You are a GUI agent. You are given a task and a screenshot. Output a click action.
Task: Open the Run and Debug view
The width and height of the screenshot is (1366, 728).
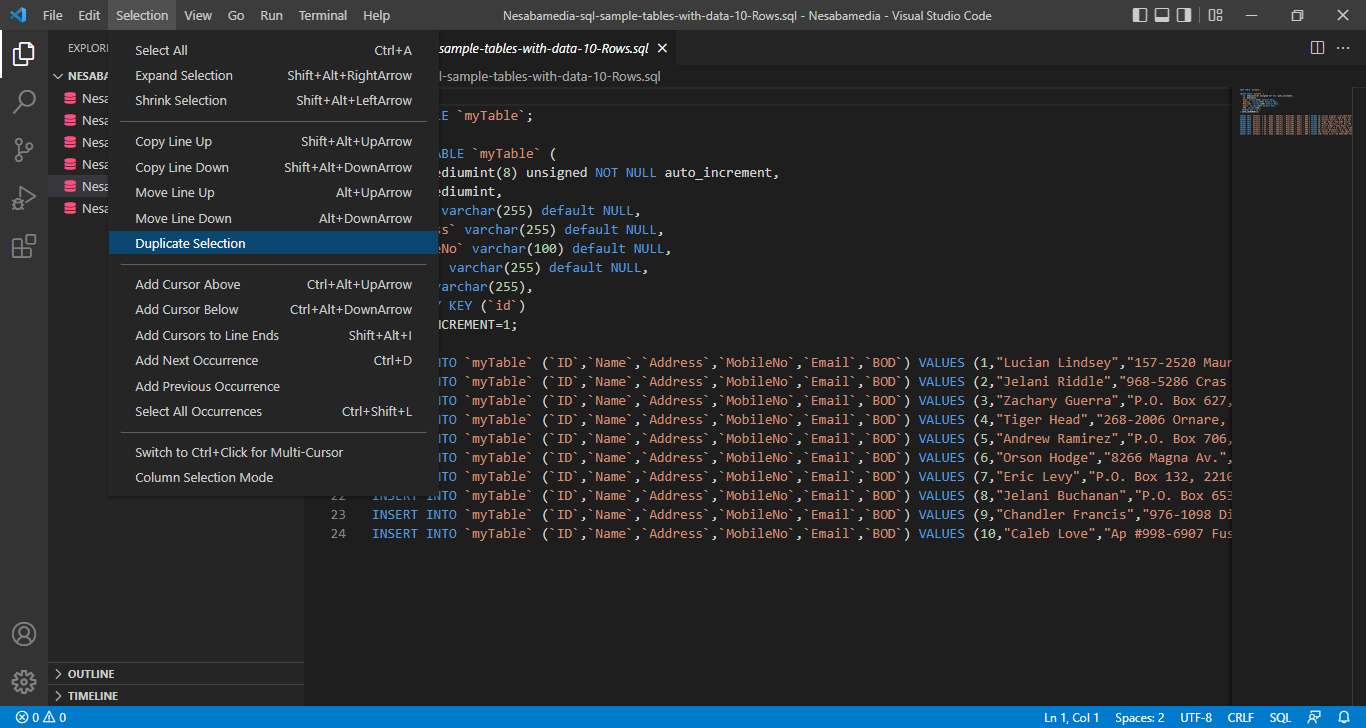click(x=24, y=198)
